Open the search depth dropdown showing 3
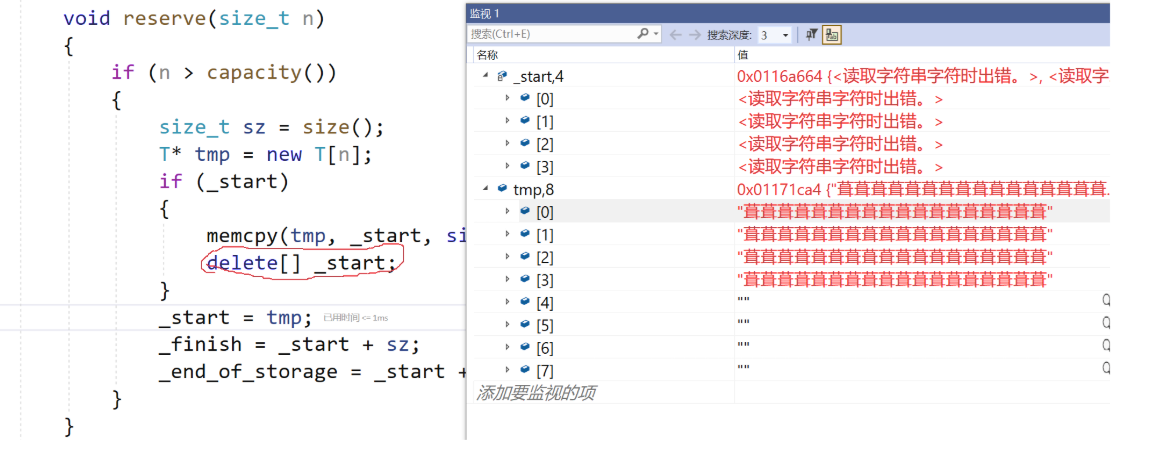The image size is (1159, 459). [785, 35]
